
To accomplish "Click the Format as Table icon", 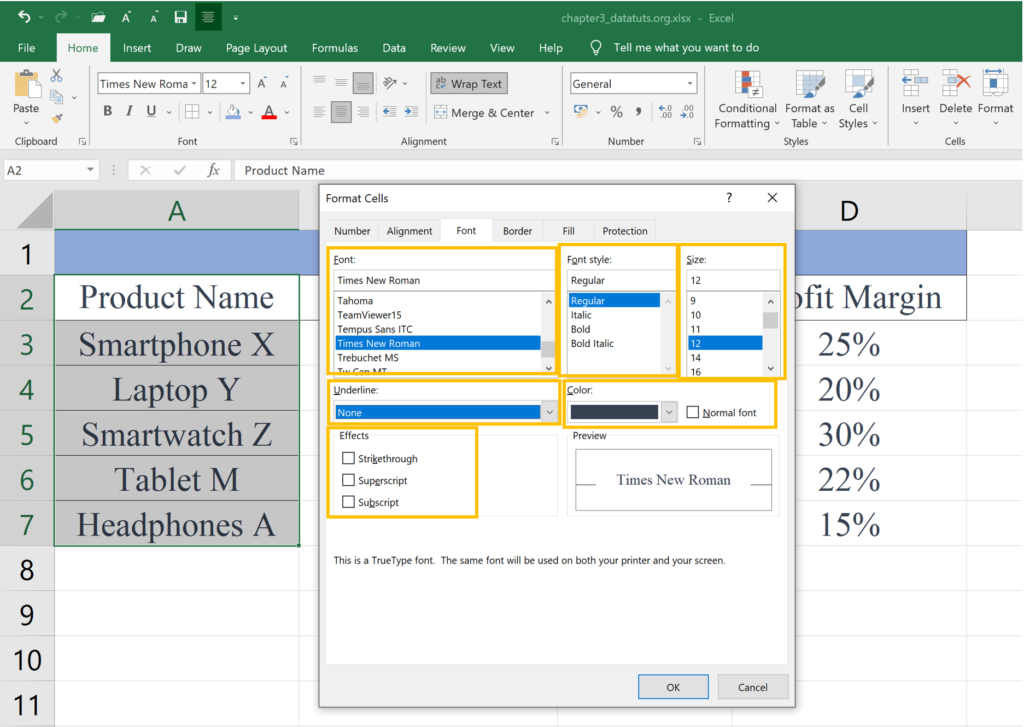I will tap(809, 85).
